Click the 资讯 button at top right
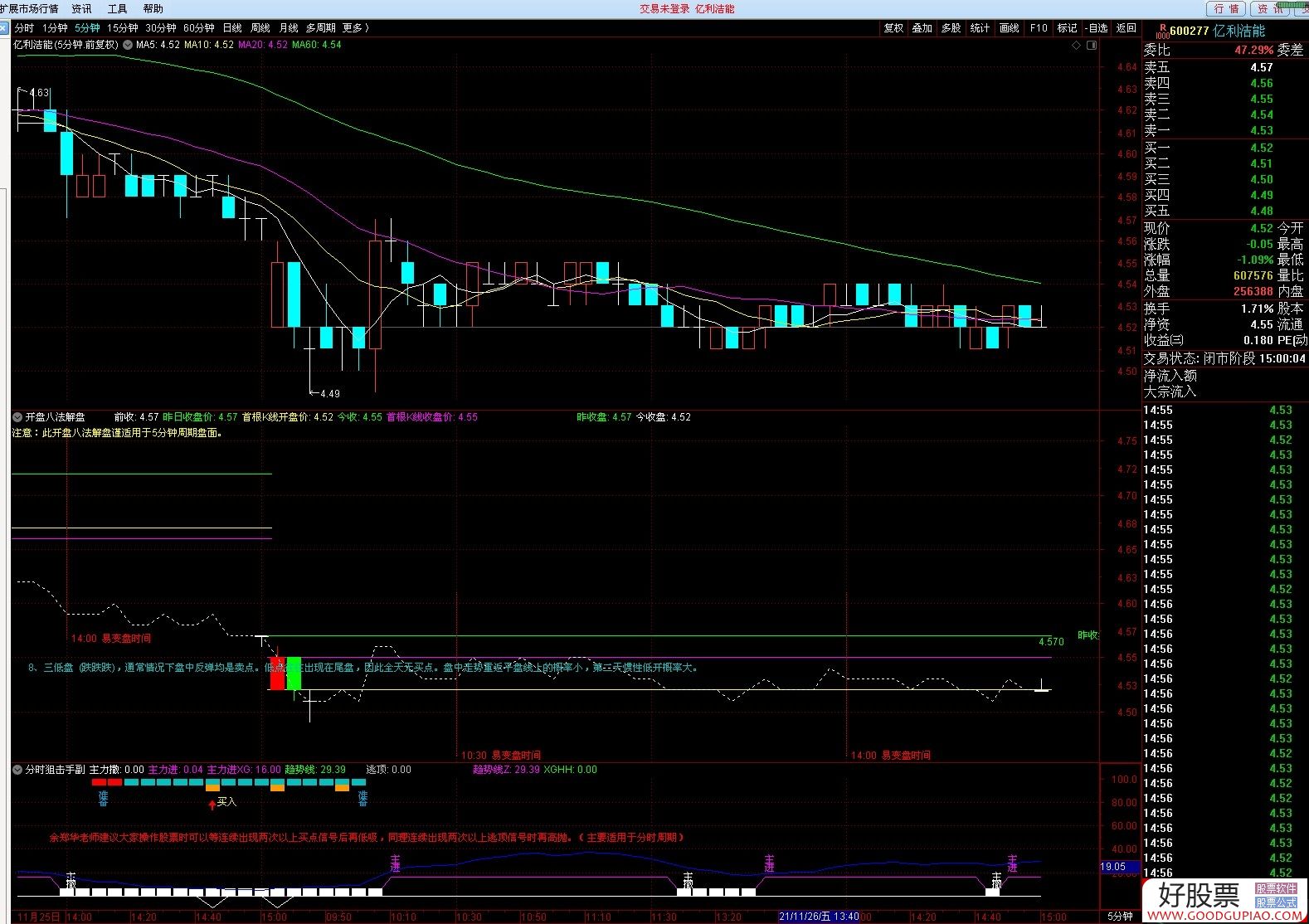Viewport: 1309px width, 924px height. click(x=1270, y=8)
